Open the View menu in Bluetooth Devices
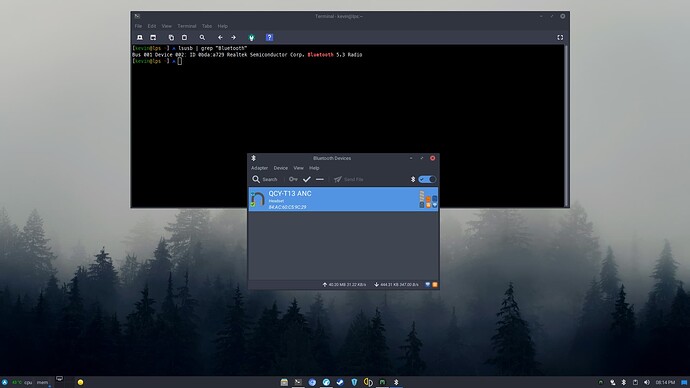690x388 pixels. pos(298,168)
